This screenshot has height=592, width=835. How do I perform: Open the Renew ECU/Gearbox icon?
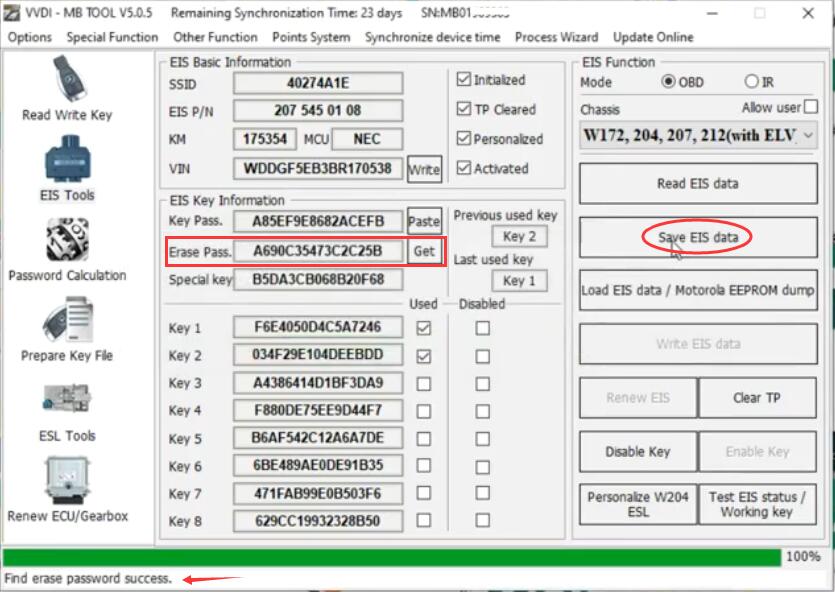(67, 480)
